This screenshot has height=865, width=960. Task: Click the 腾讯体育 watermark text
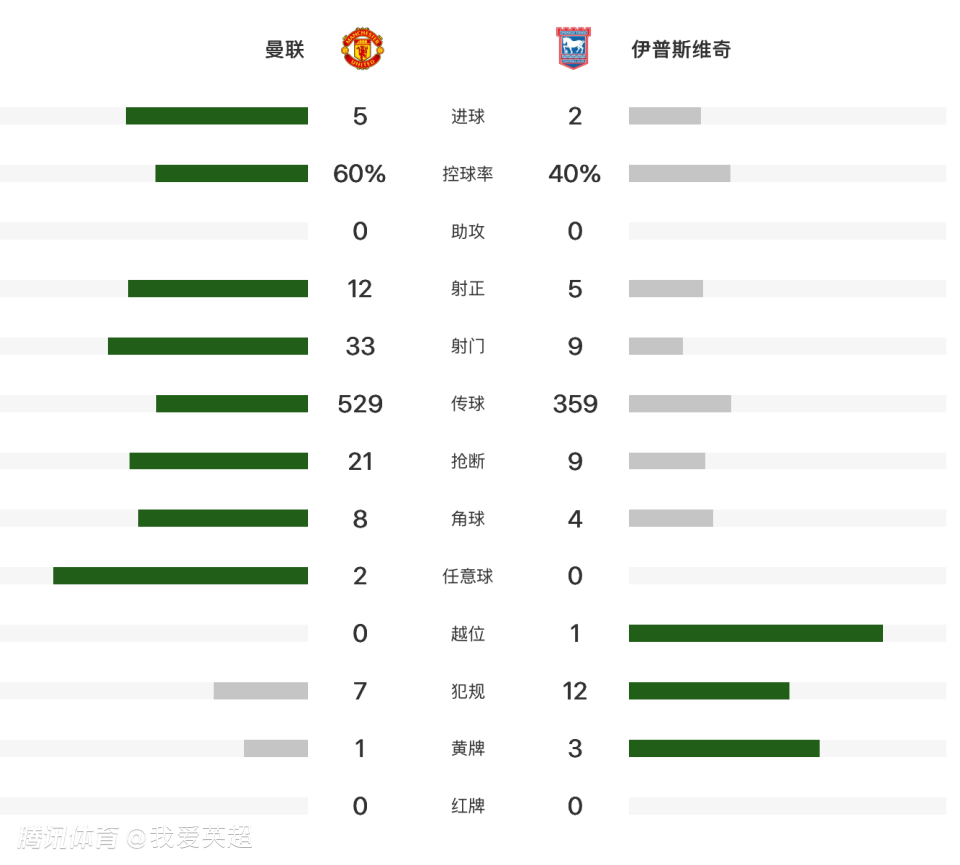[67, 837]
